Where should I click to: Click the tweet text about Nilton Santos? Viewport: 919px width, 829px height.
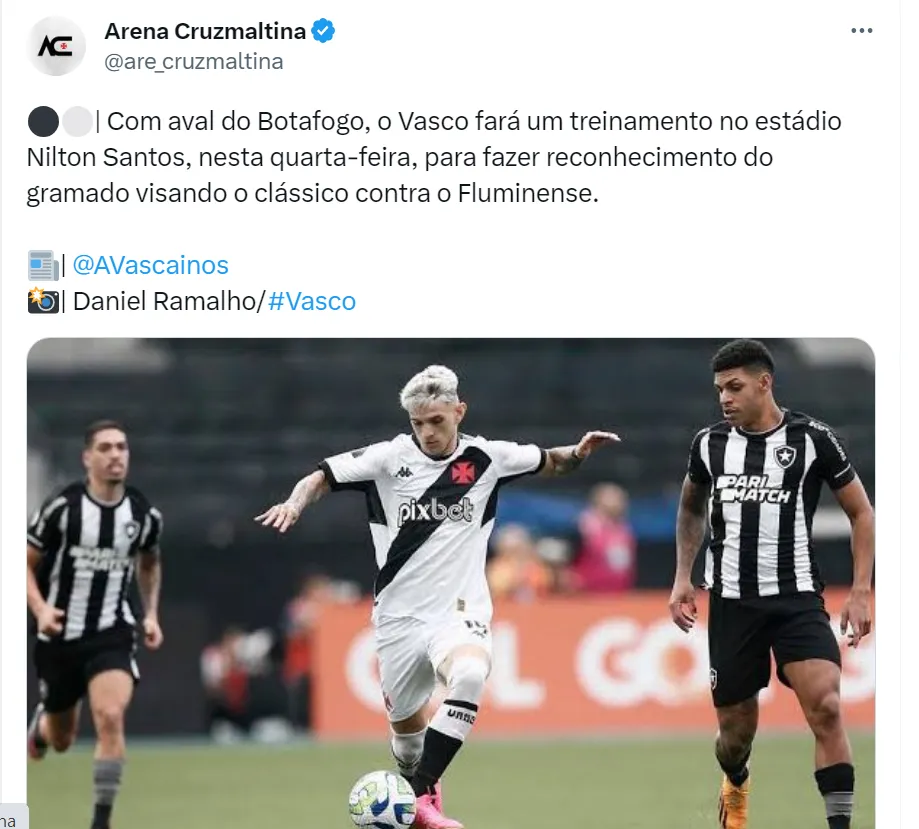tap(434, 157)
